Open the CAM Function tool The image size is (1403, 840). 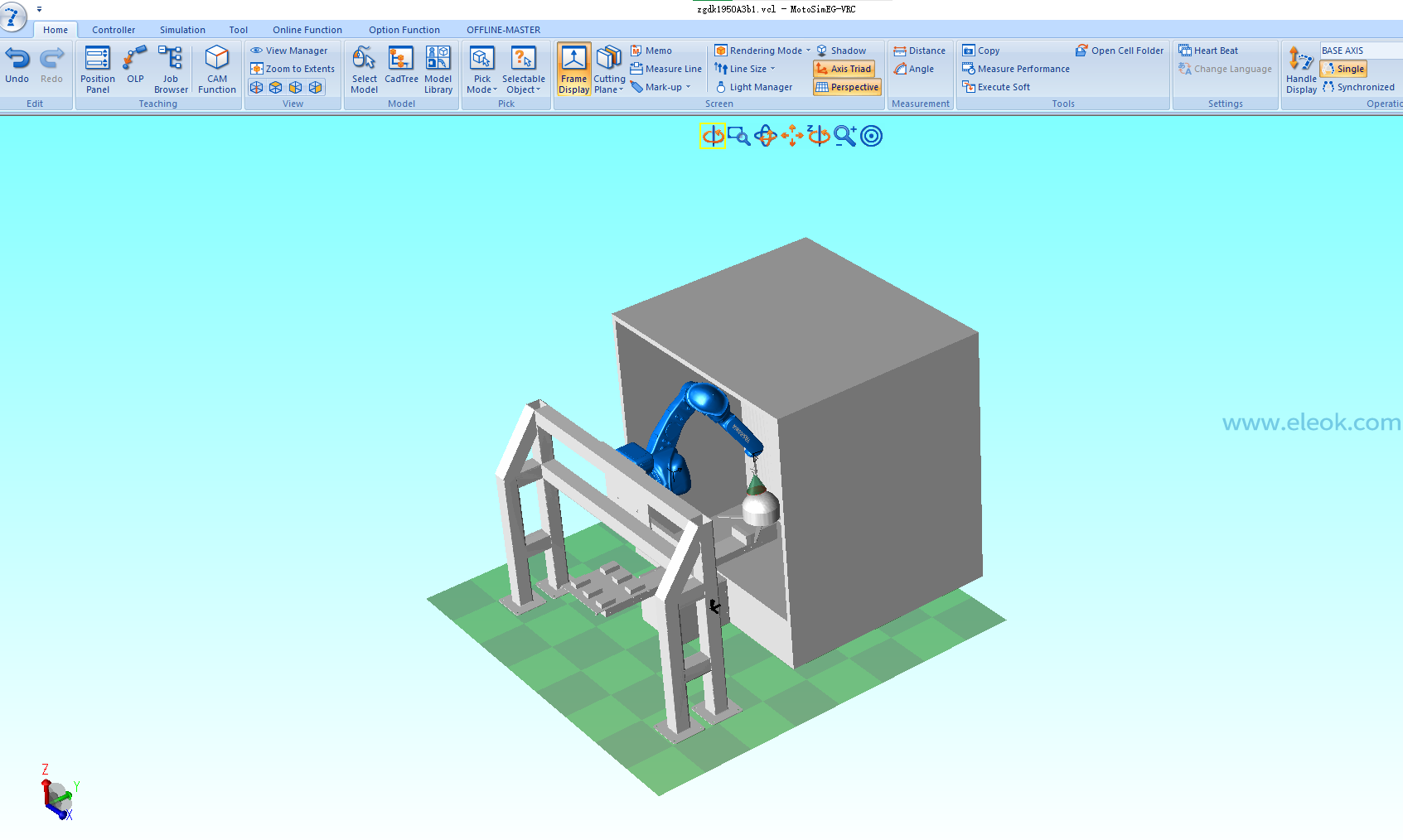point(217,70)
